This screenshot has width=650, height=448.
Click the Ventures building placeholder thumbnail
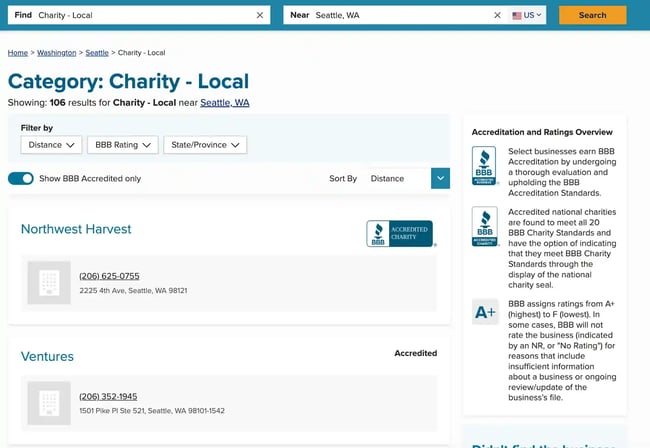[49, 403]
